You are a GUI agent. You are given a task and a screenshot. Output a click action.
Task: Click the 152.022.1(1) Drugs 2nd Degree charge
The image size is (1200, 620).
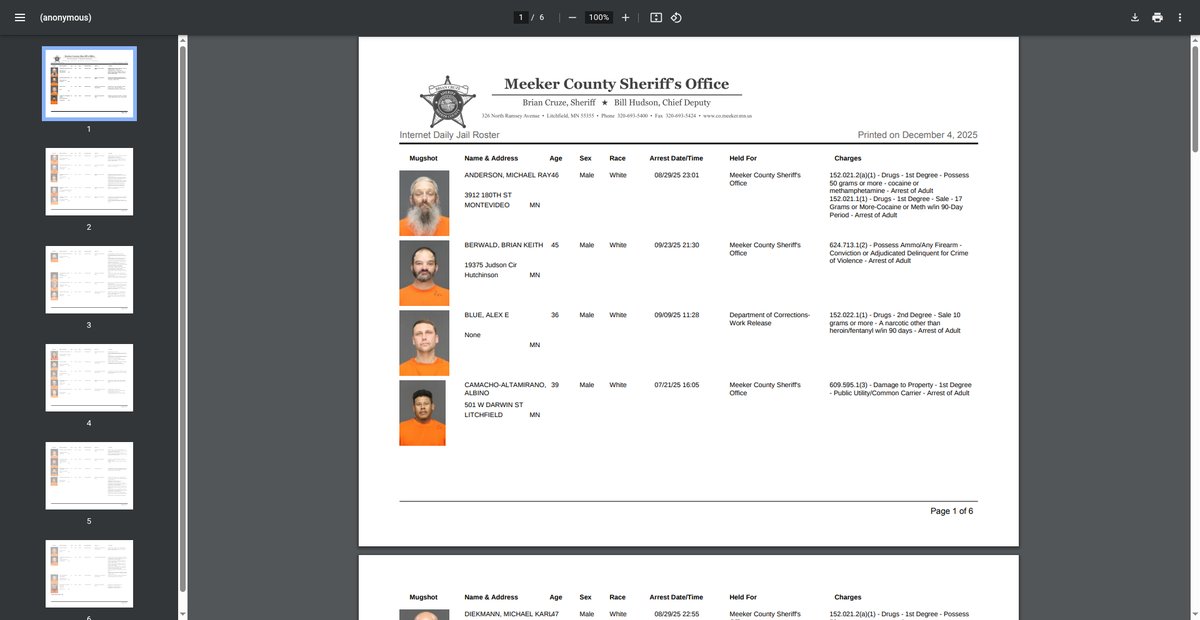click(x=895, y=323)
